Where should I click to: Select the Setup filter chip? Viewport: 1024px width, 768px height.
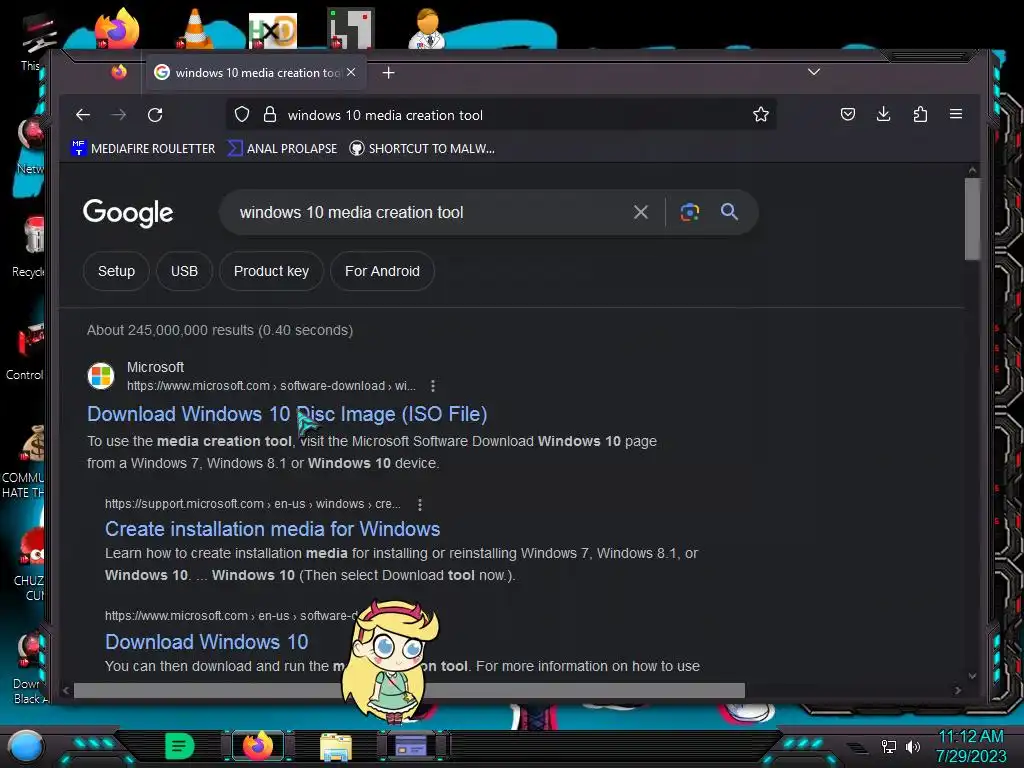click(x=116, y=271)
